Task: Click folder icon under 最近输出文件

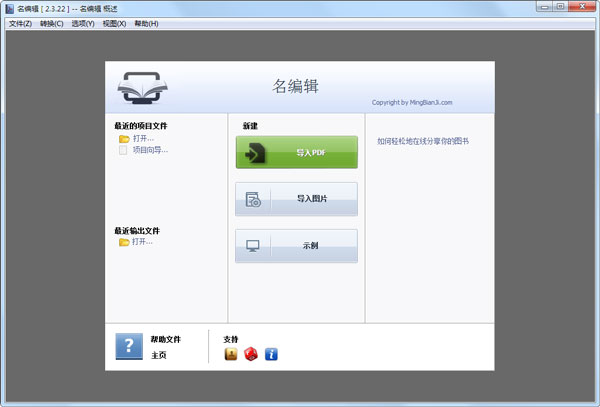Action: click(124, 242)
